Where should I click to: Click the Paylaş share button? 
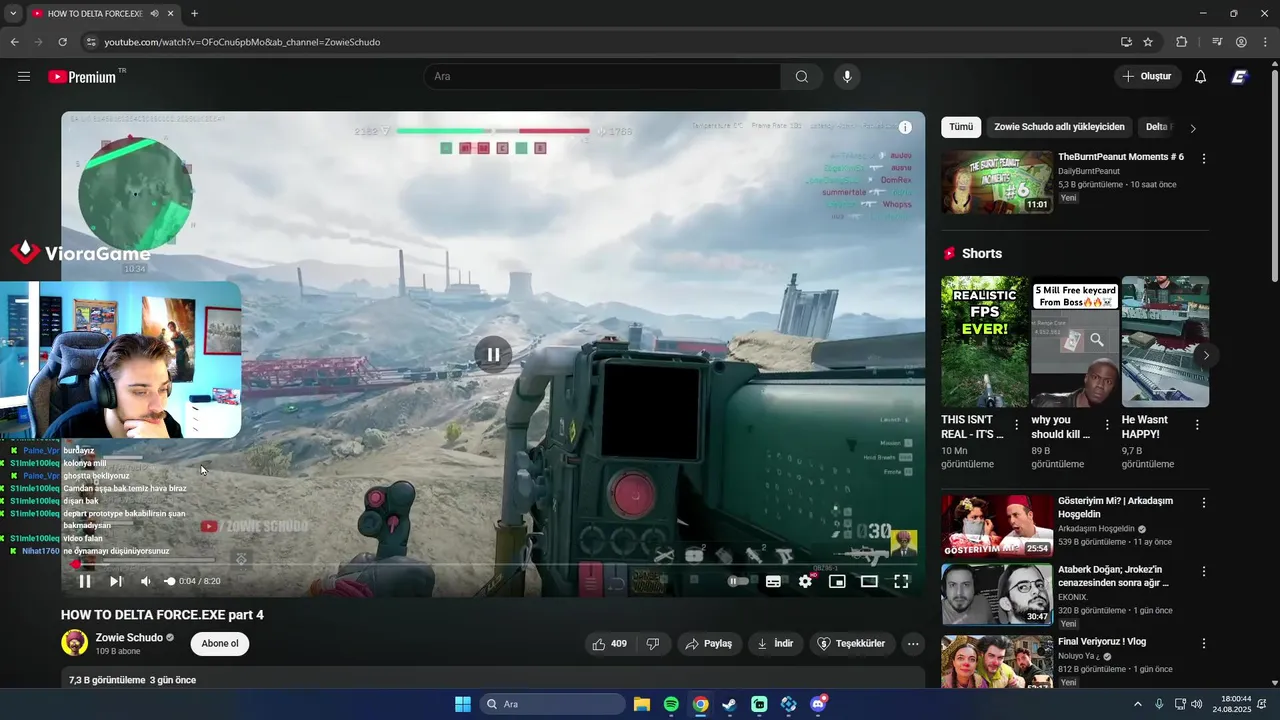pos(709,644)
